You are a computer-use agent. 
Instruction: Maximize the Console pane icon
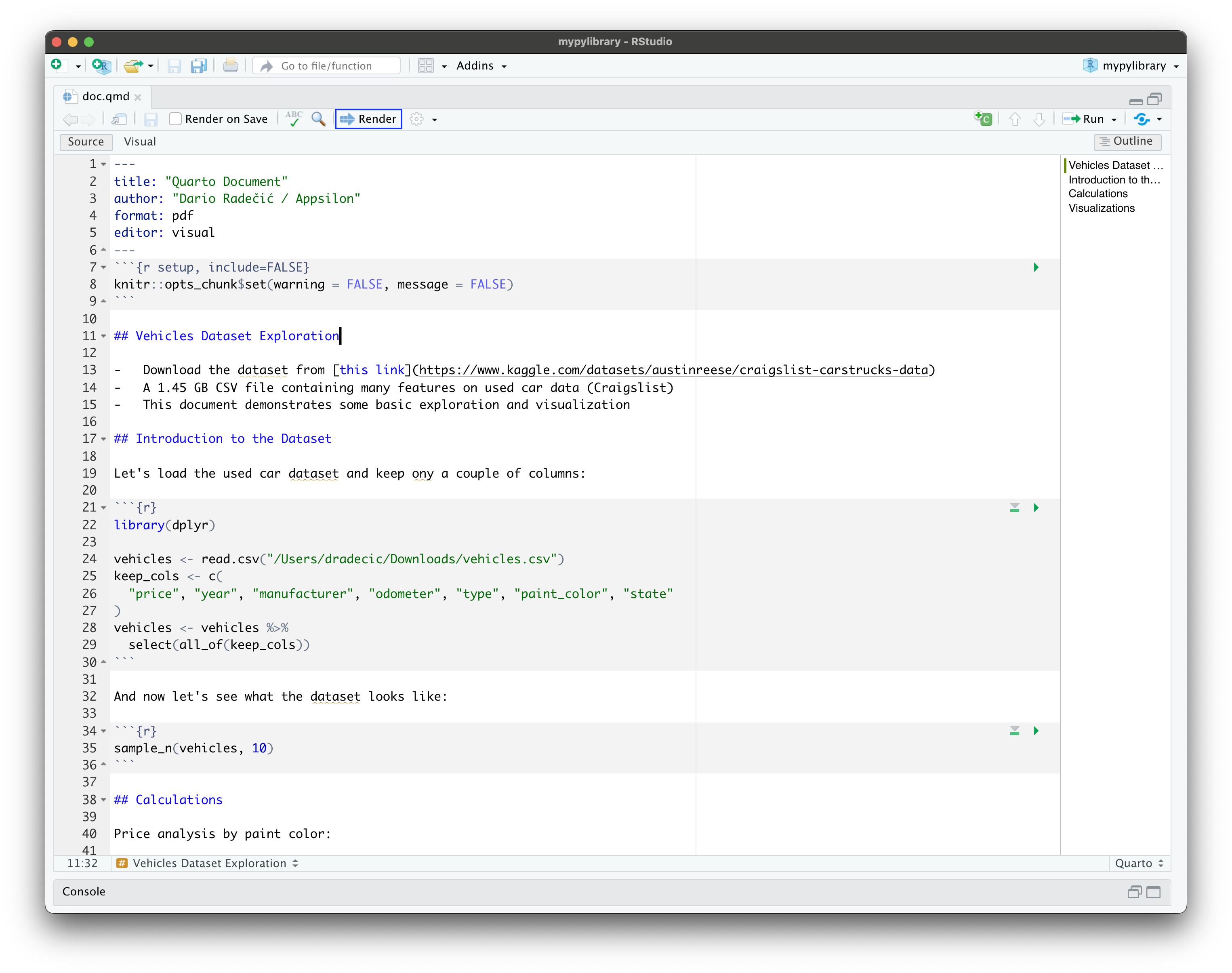[x=1154, y=892]
